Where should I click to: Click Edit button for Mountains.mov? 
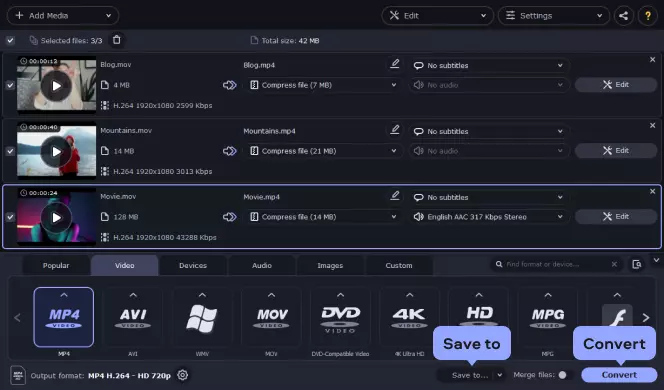(x=616, y=151)
